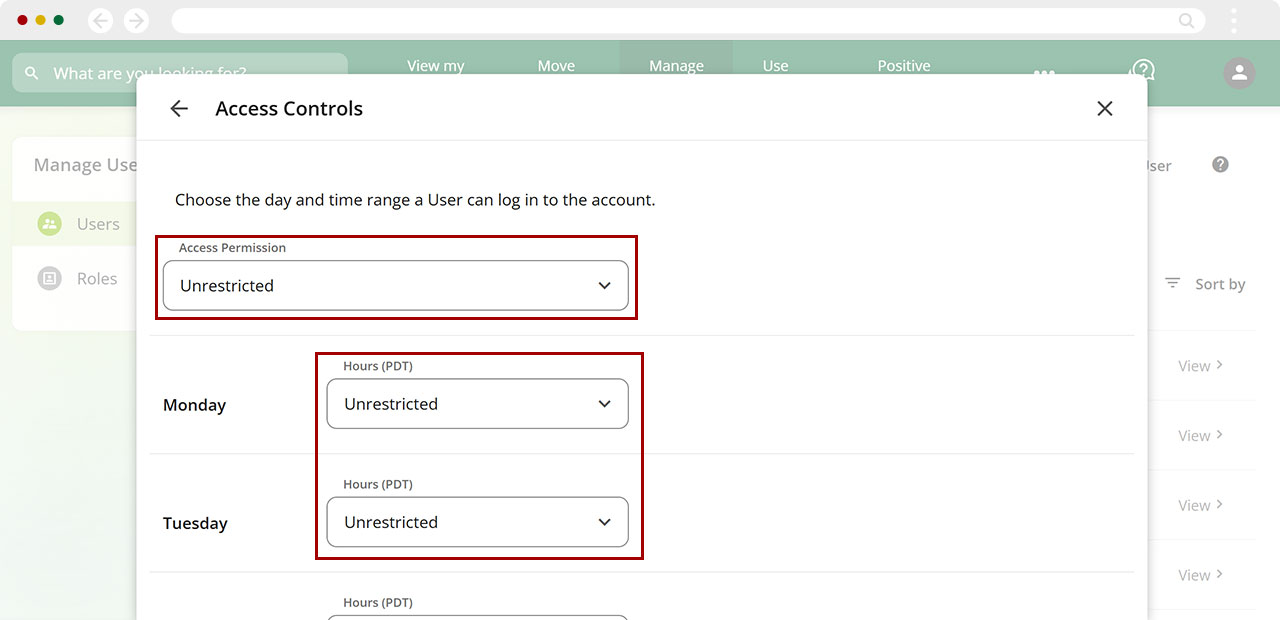Open the Use menu
The image size is (1280, 620).
[776, 66]
